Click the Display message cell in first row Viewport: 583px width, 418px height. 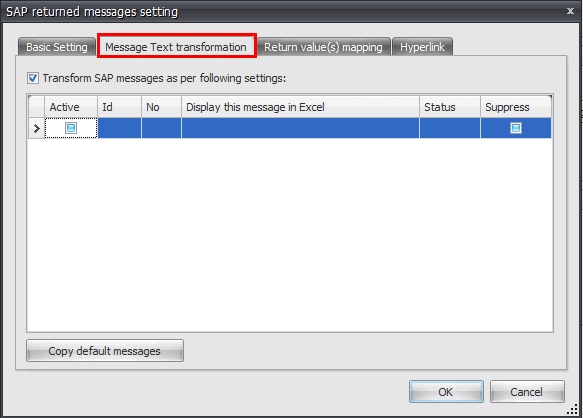[300, 128]
